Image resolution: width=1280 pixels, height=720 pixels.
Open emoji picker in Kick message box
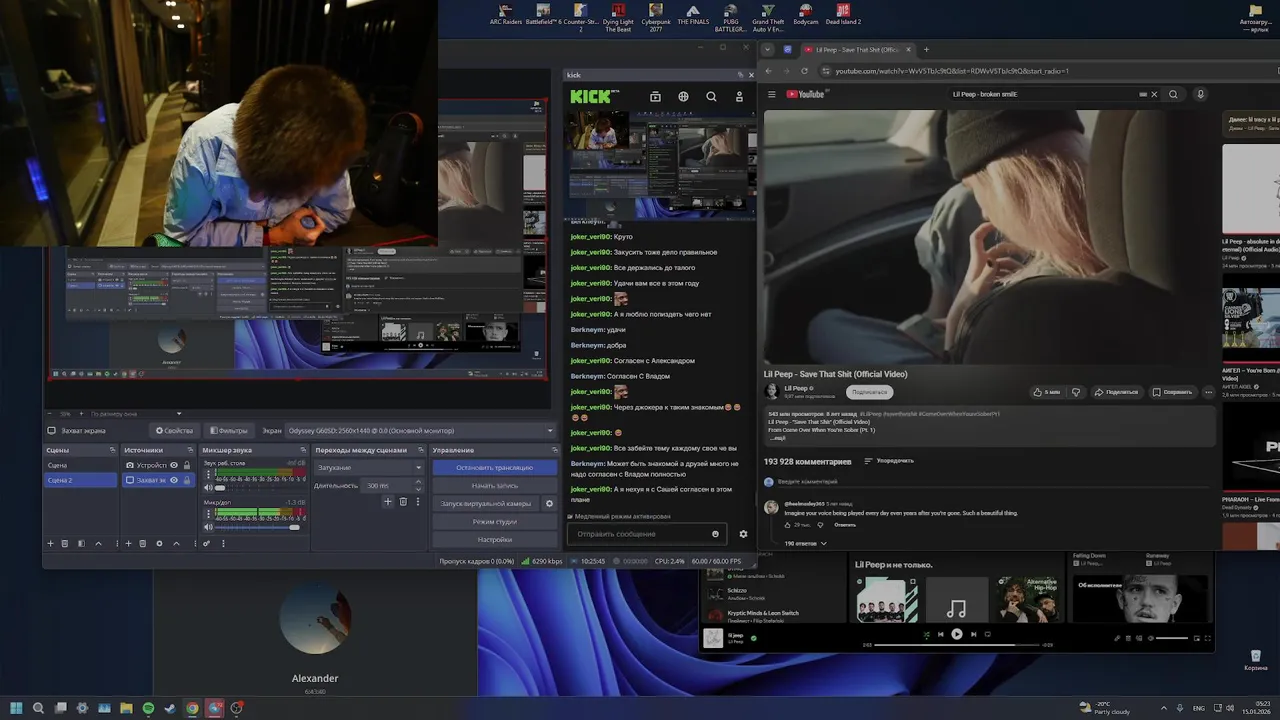coord(715,534)
